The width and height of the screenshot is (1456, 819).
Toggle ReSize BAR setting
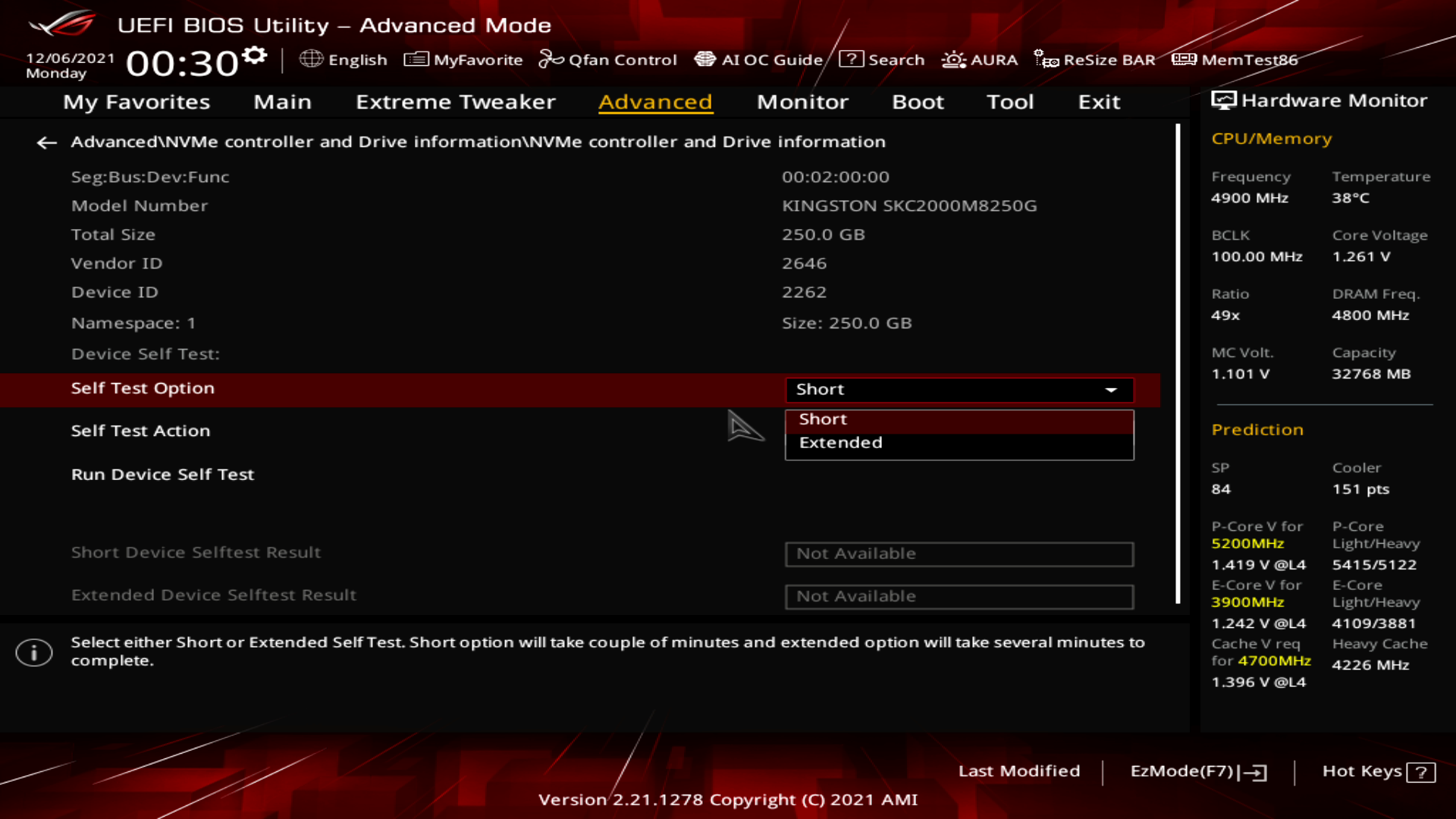[x=1094, y=59]
